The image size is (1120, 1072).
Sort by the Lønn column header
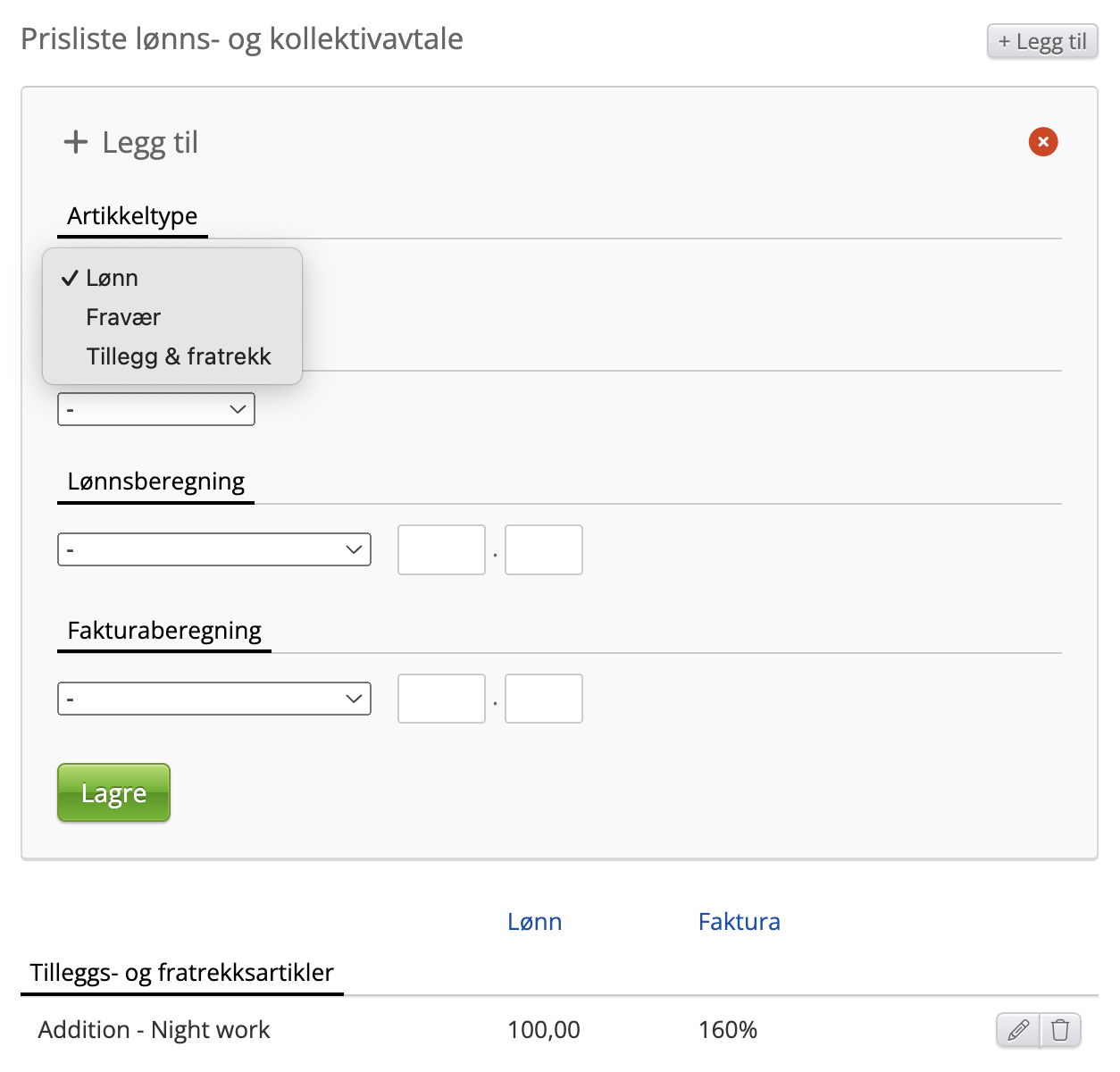click(535, 922)
